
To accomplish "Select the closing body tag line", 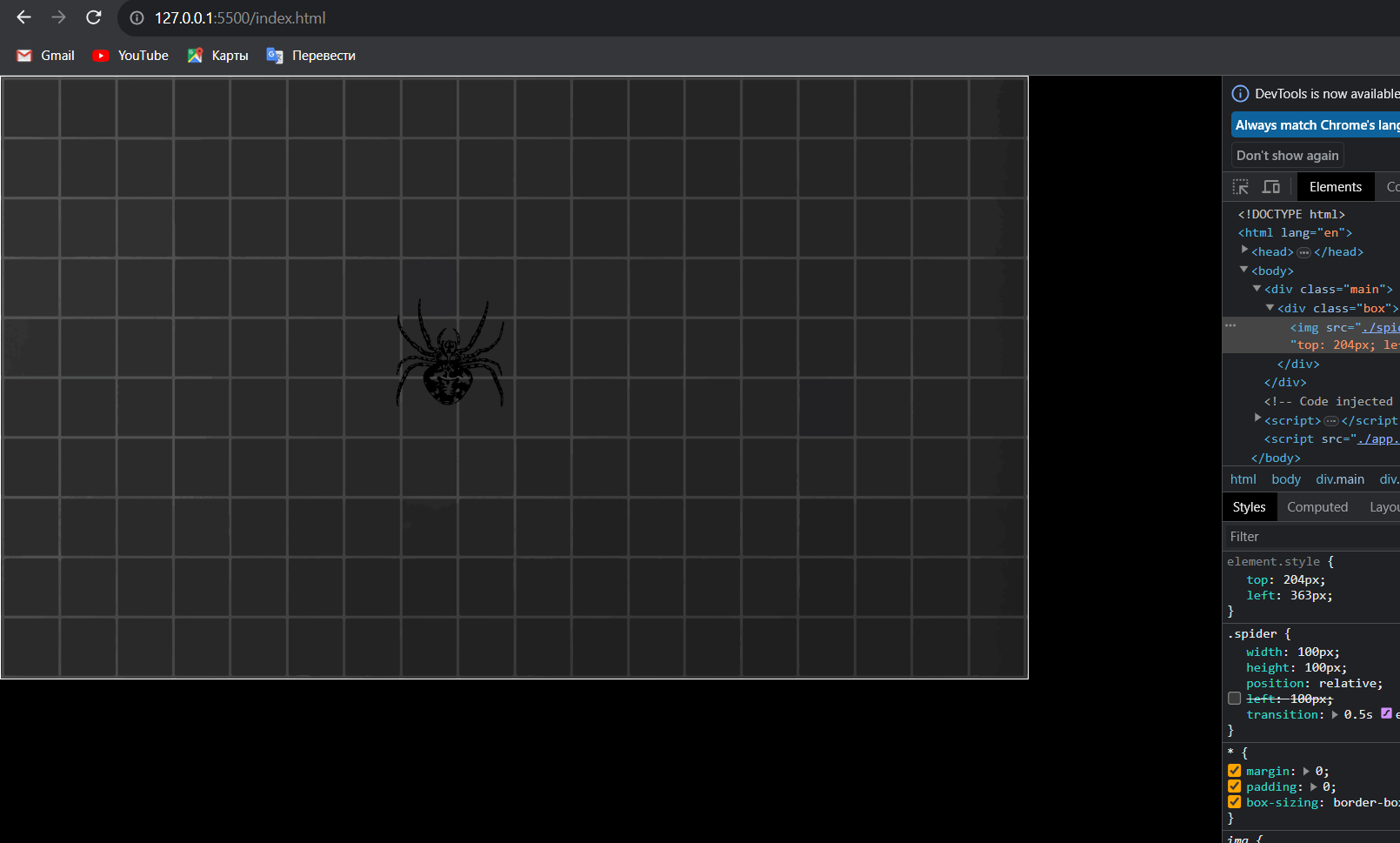I will (1276, 458).
